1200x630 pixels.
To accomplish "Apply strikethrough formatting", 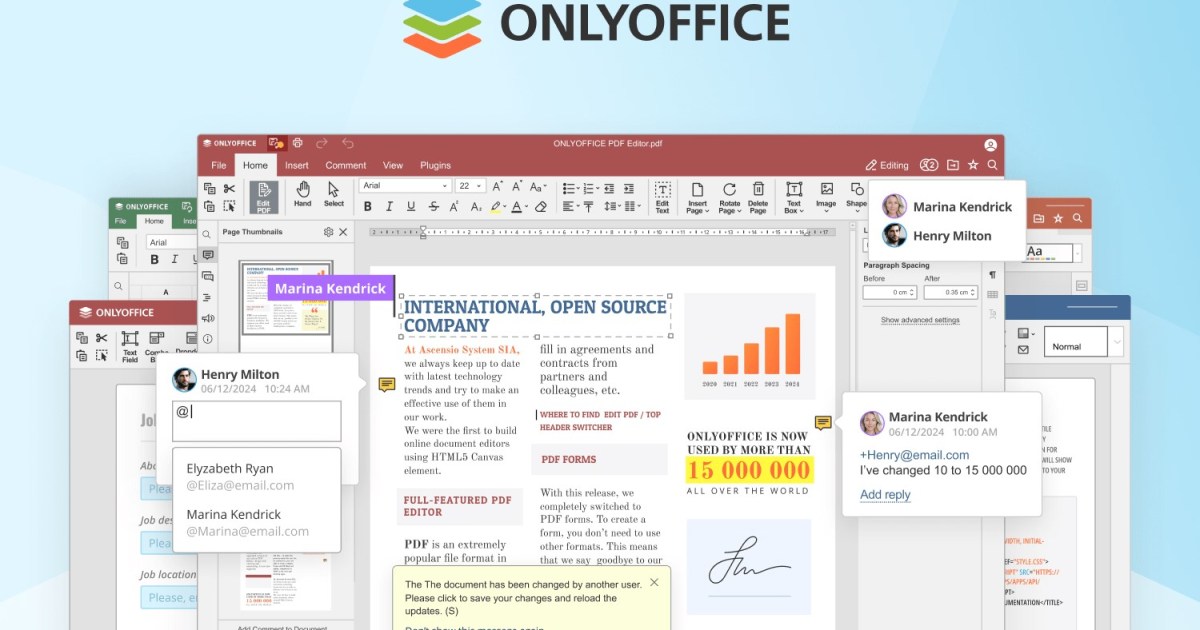I will (433, 207).
